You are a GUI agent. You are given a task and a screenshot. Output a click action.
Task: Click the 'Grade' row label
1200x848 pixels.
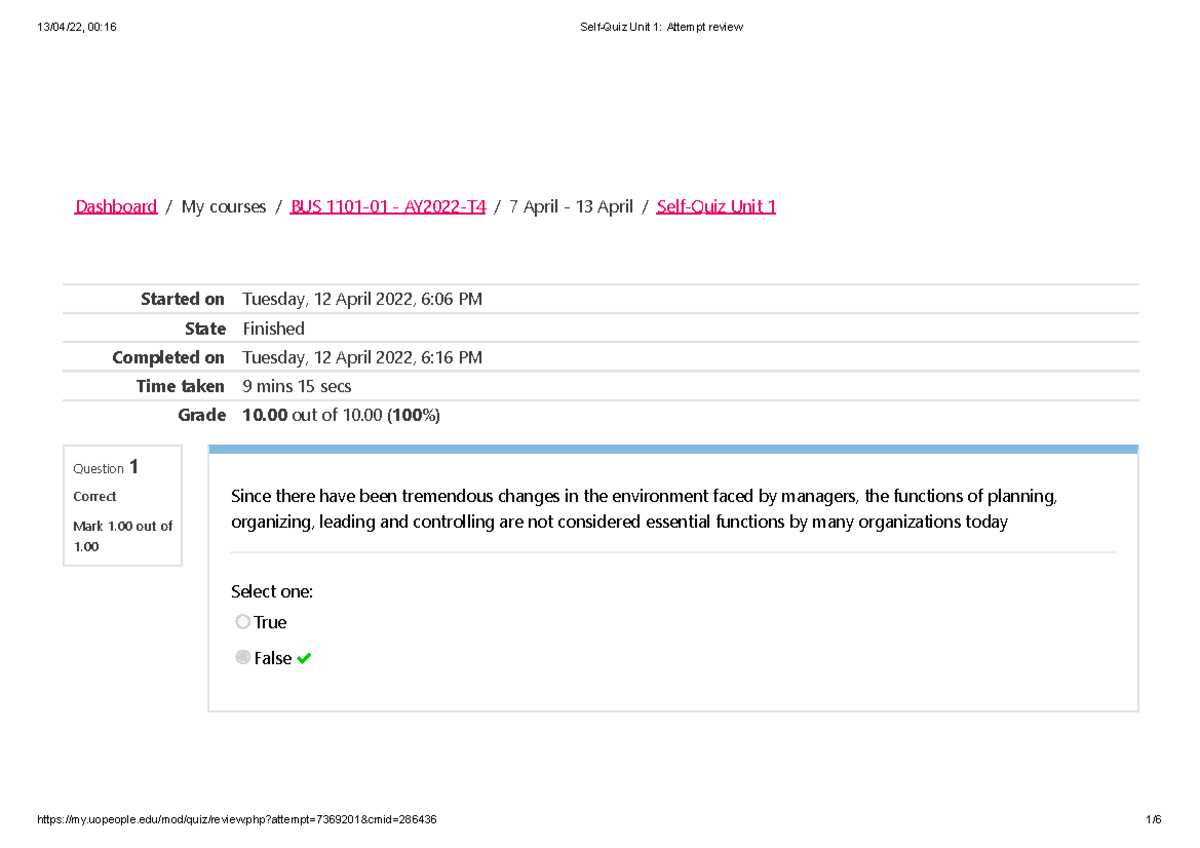tap(204, 415)
